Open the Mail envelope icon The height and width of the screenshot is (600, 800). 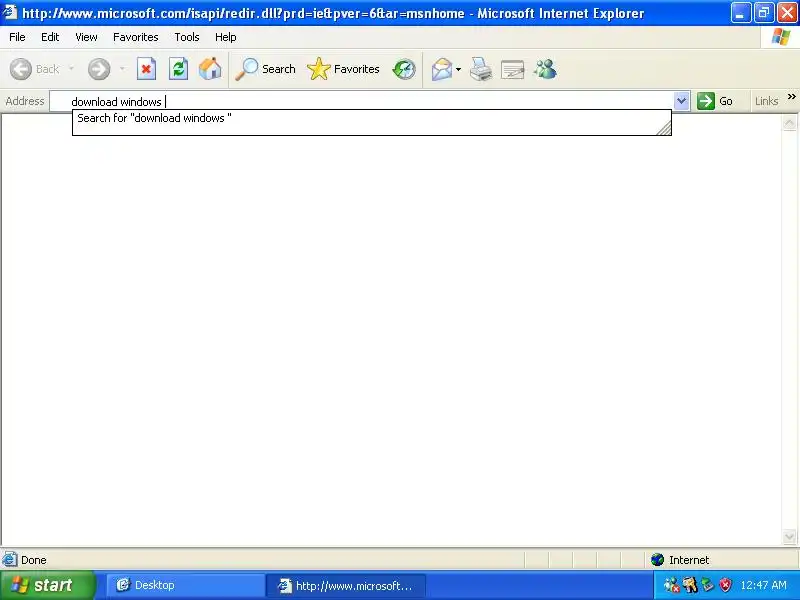point(442,69)
